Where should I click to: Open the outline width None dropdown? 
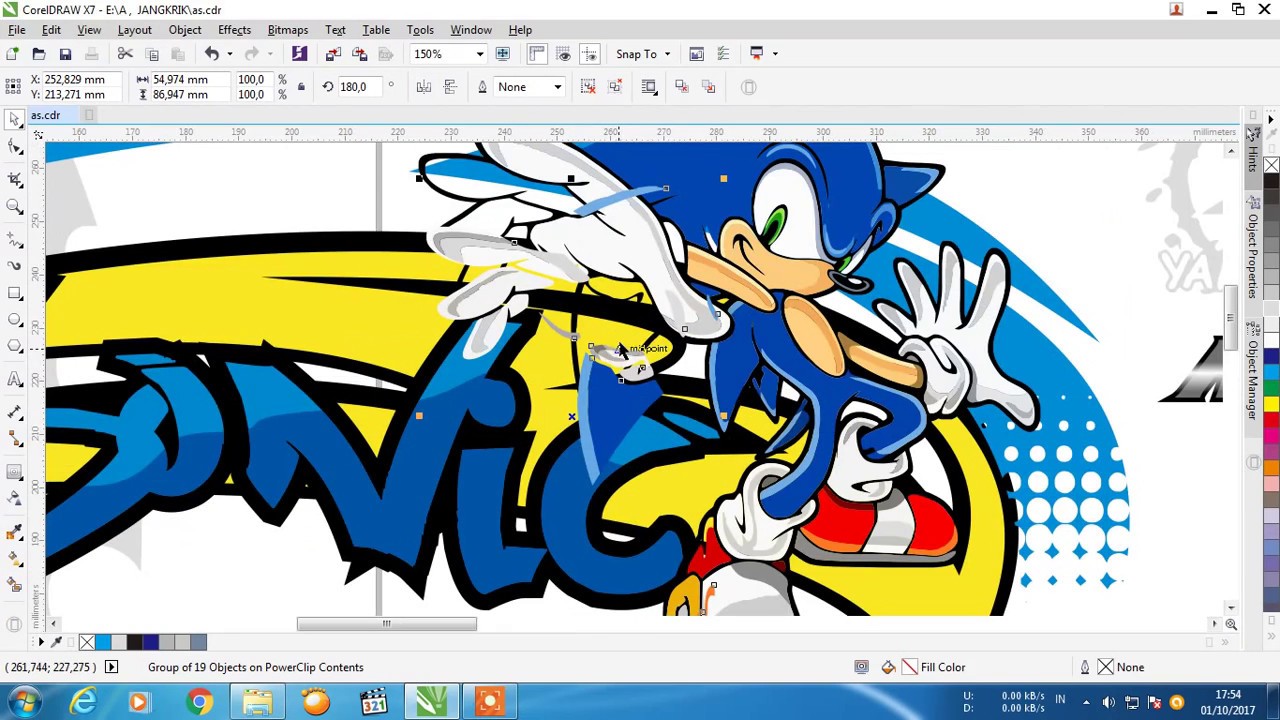[x=558, y=87]
